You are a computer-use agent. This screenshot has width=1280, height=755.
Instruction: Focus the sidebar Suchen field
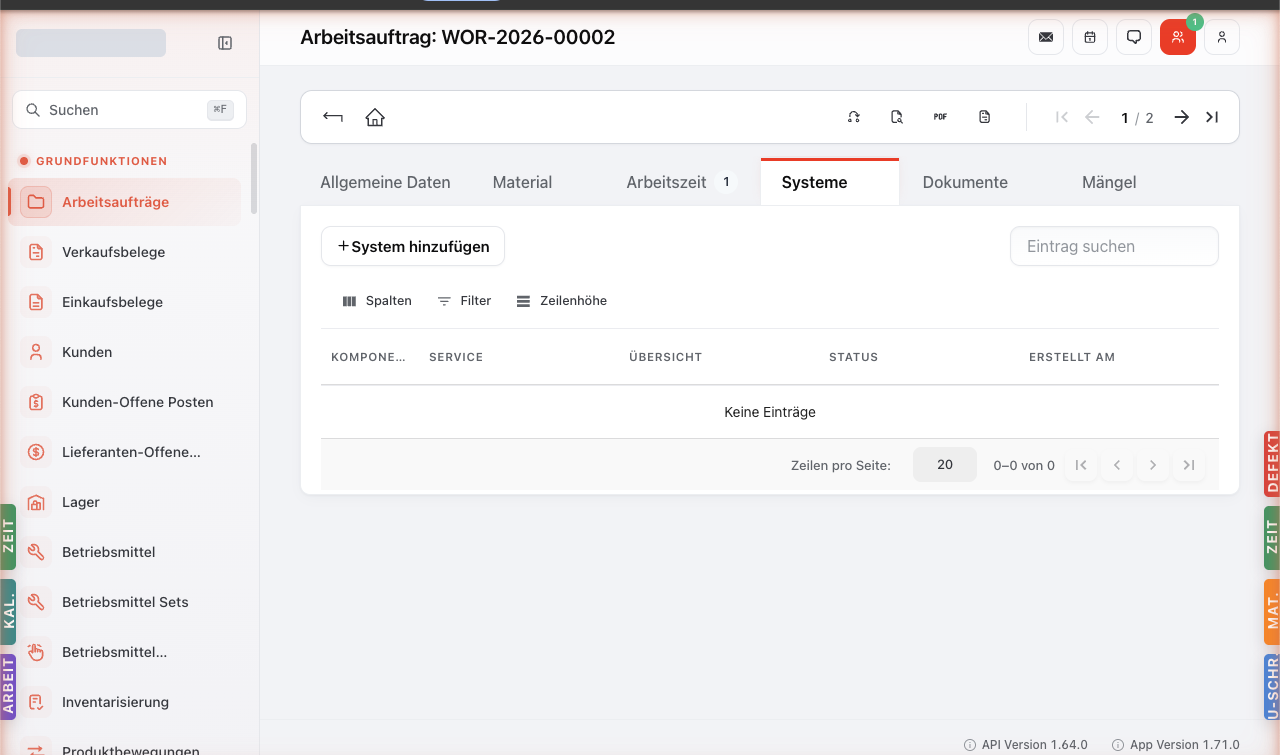(129, 110)
